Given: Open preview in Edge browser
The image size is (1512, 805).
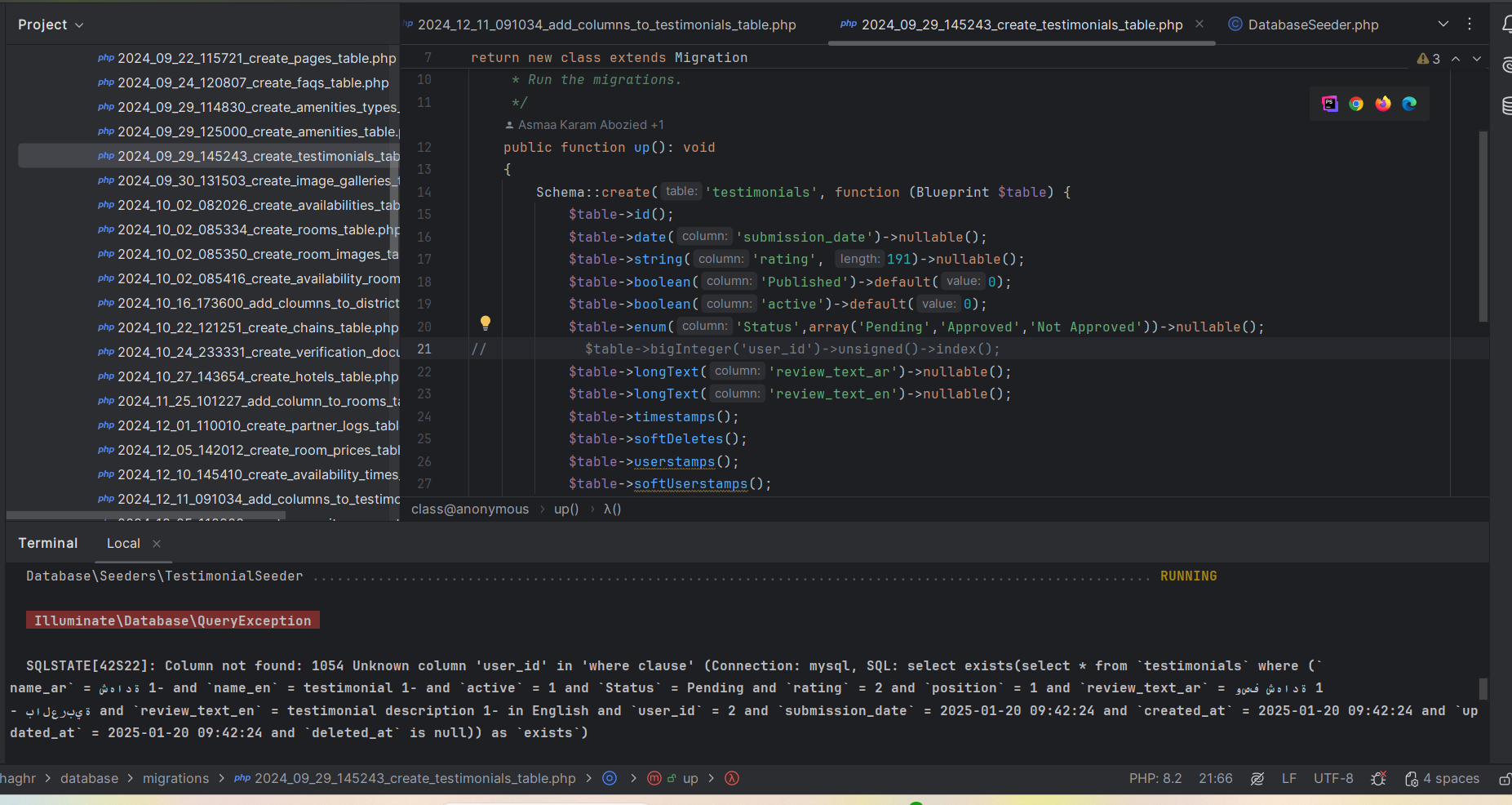Looking at the screenshot, I should [x=1409, y=104].
